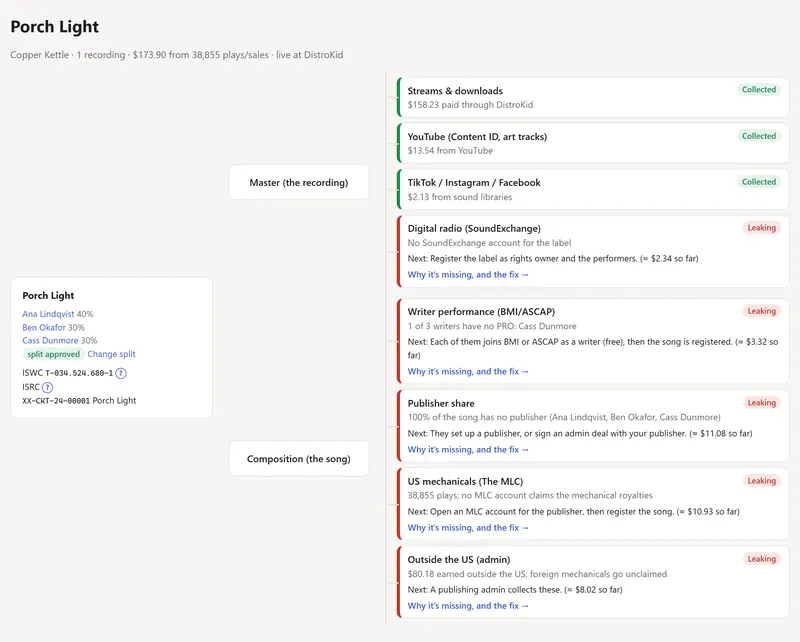Open Ana Lindqvist's writer profile
The image size is (800, 642).
[48, 314]
